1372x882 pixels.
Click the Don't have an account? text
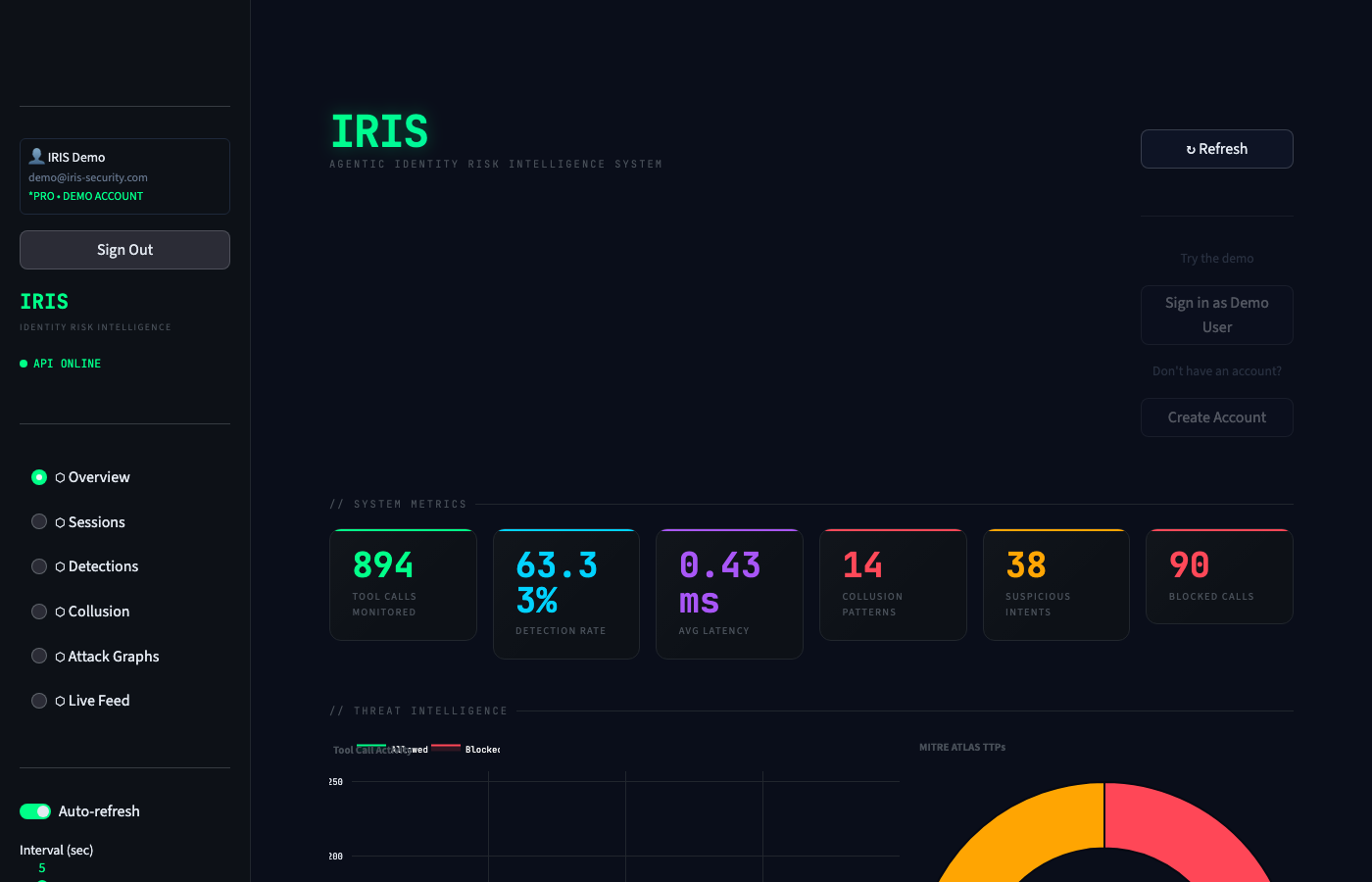click(1216, 371)
